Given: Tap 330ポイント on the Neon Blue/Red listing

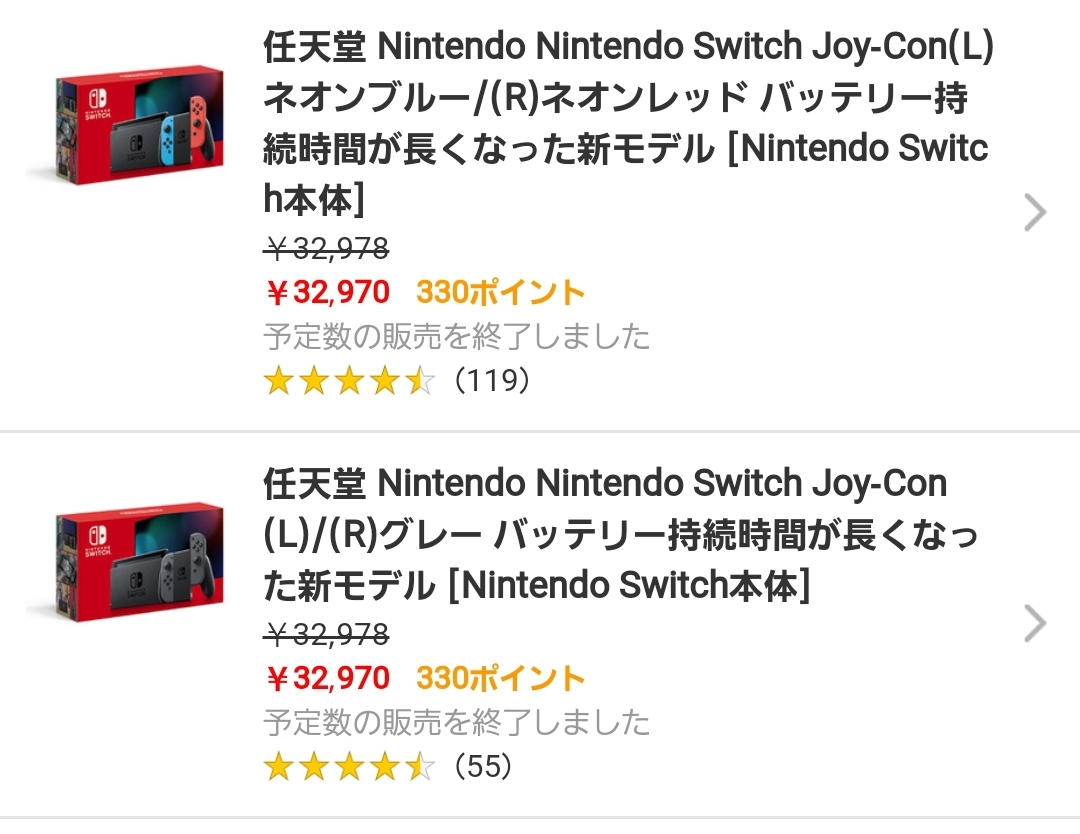Looking at the screenshot, I should 500,293.
